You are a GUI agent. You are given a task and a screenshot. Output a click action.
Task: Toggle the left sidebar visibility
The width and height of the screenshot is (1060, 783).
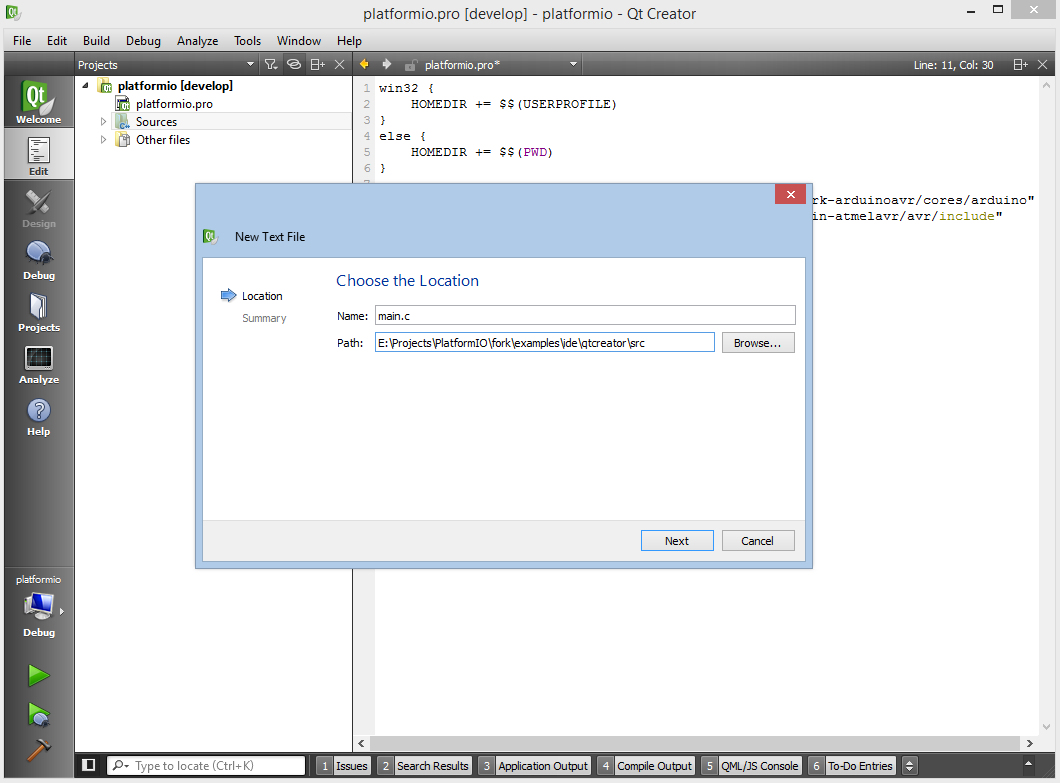tap(89, 765)
